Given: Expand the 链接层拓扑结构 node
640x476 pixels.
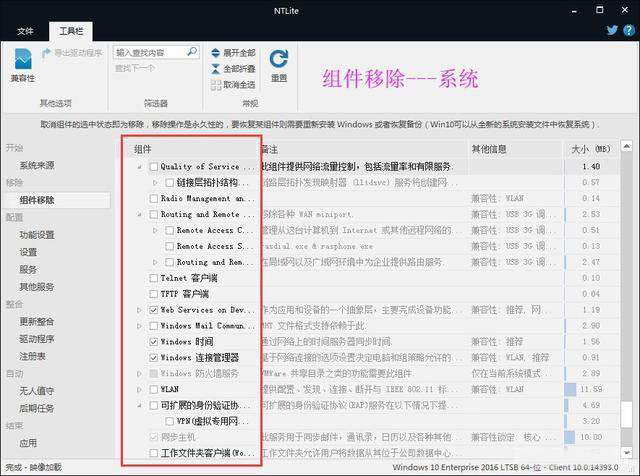Looking at the screenshot, I should (155, 182).
